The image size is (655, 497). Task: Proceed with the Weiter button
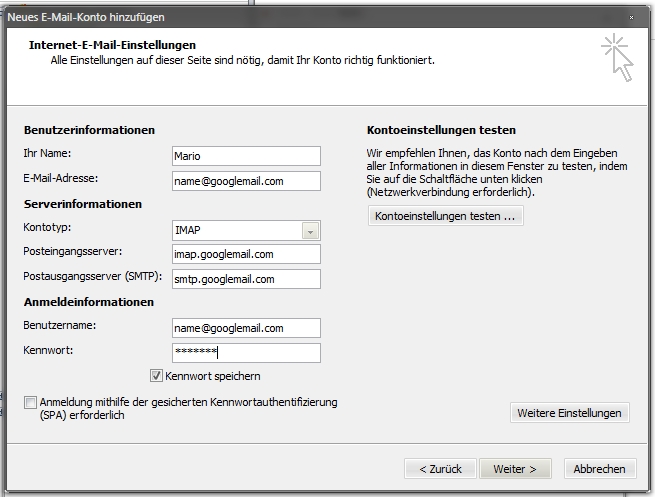coord(515,468)
